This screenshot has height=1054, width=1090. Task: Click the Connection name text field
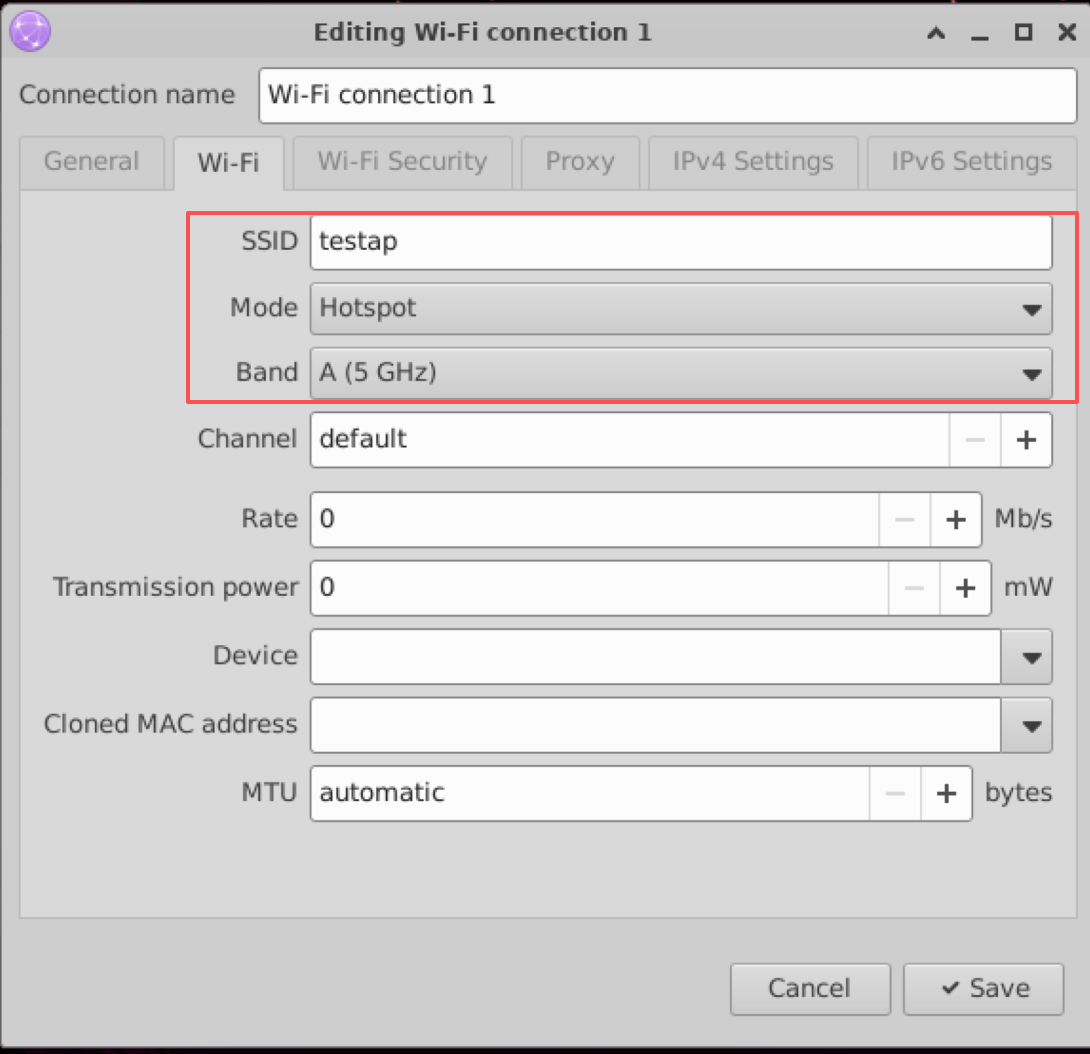667,96
